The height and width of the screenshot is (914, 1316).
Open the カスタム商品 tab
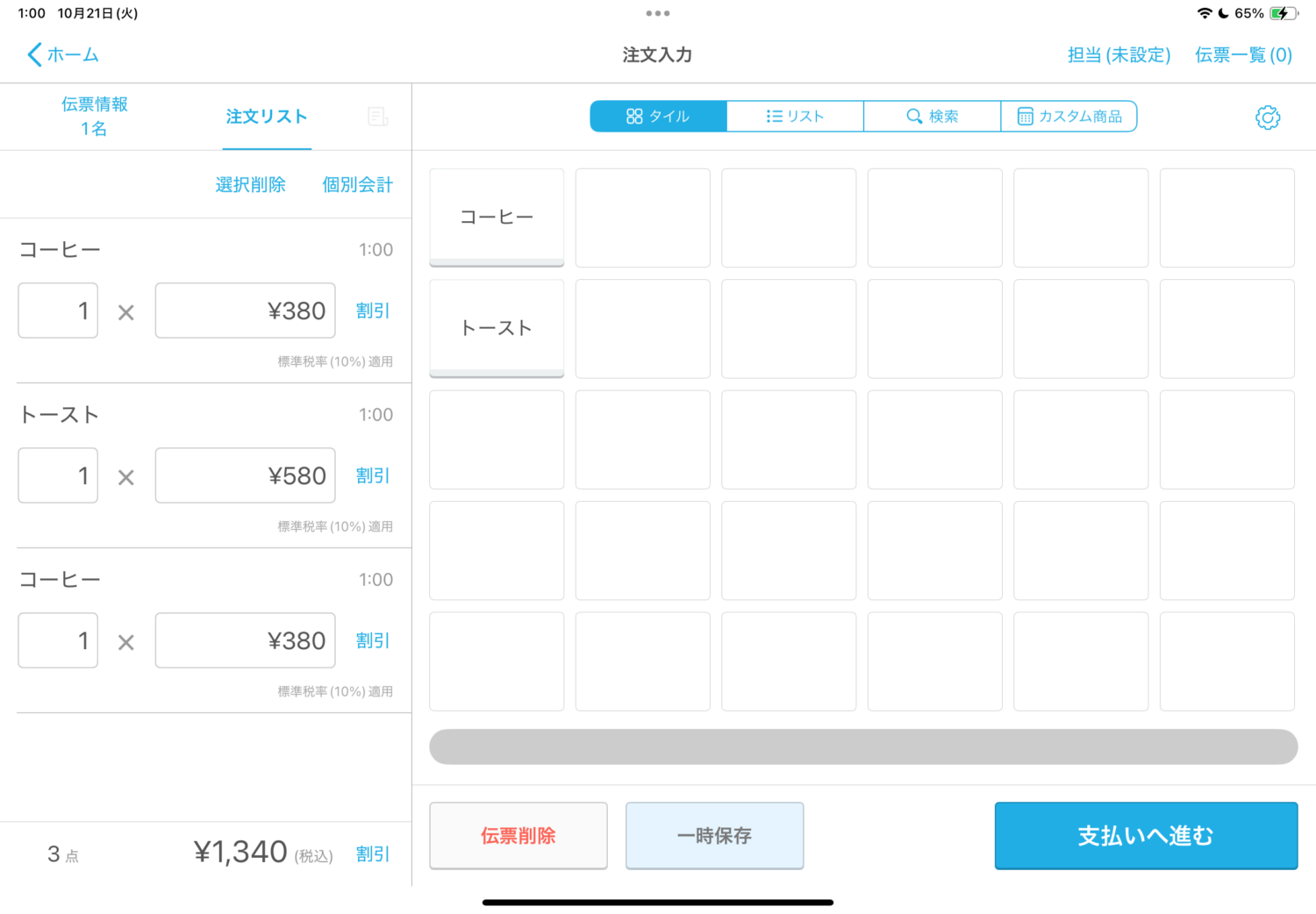[x=1069, y=117]
